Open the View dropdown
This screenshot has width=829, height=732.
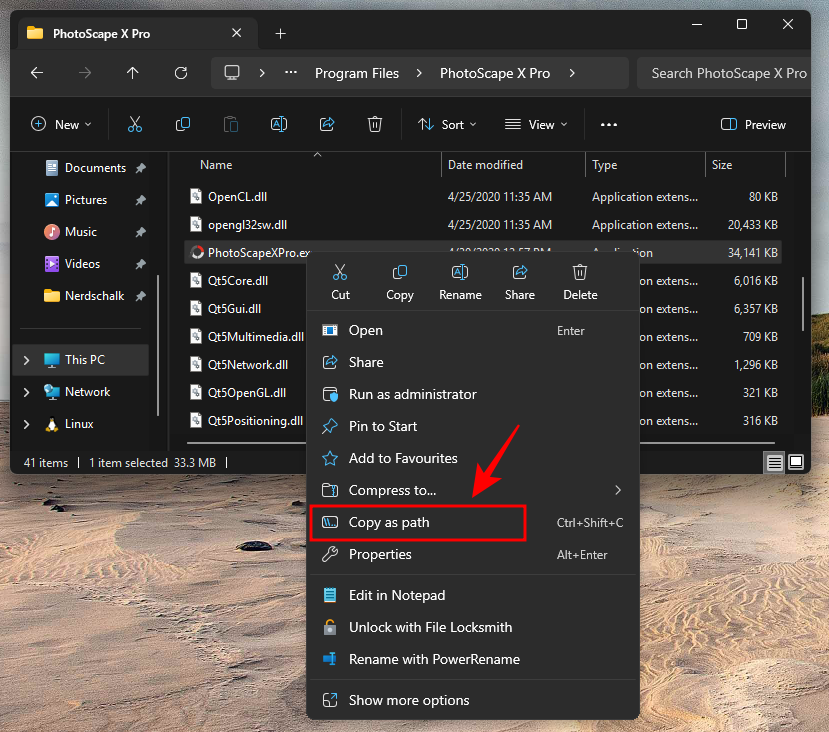pos(536,125)
